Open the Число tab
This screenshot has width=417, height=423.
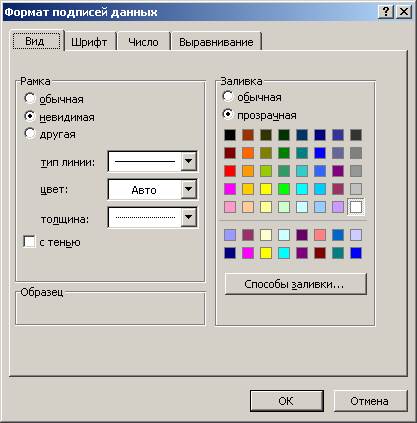(x=143, y=42)
